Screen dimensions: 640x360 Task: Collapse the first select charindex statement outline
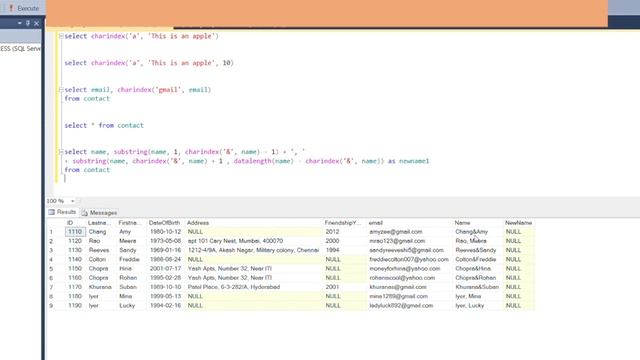61,36
